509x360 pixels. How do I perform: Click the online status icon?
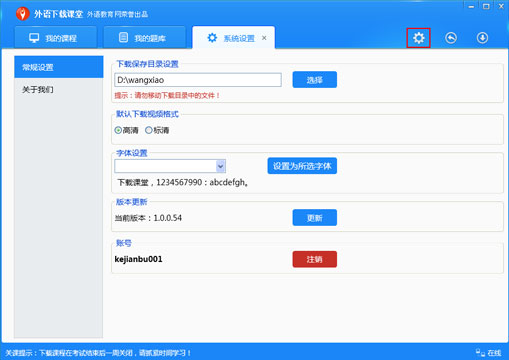480,352
